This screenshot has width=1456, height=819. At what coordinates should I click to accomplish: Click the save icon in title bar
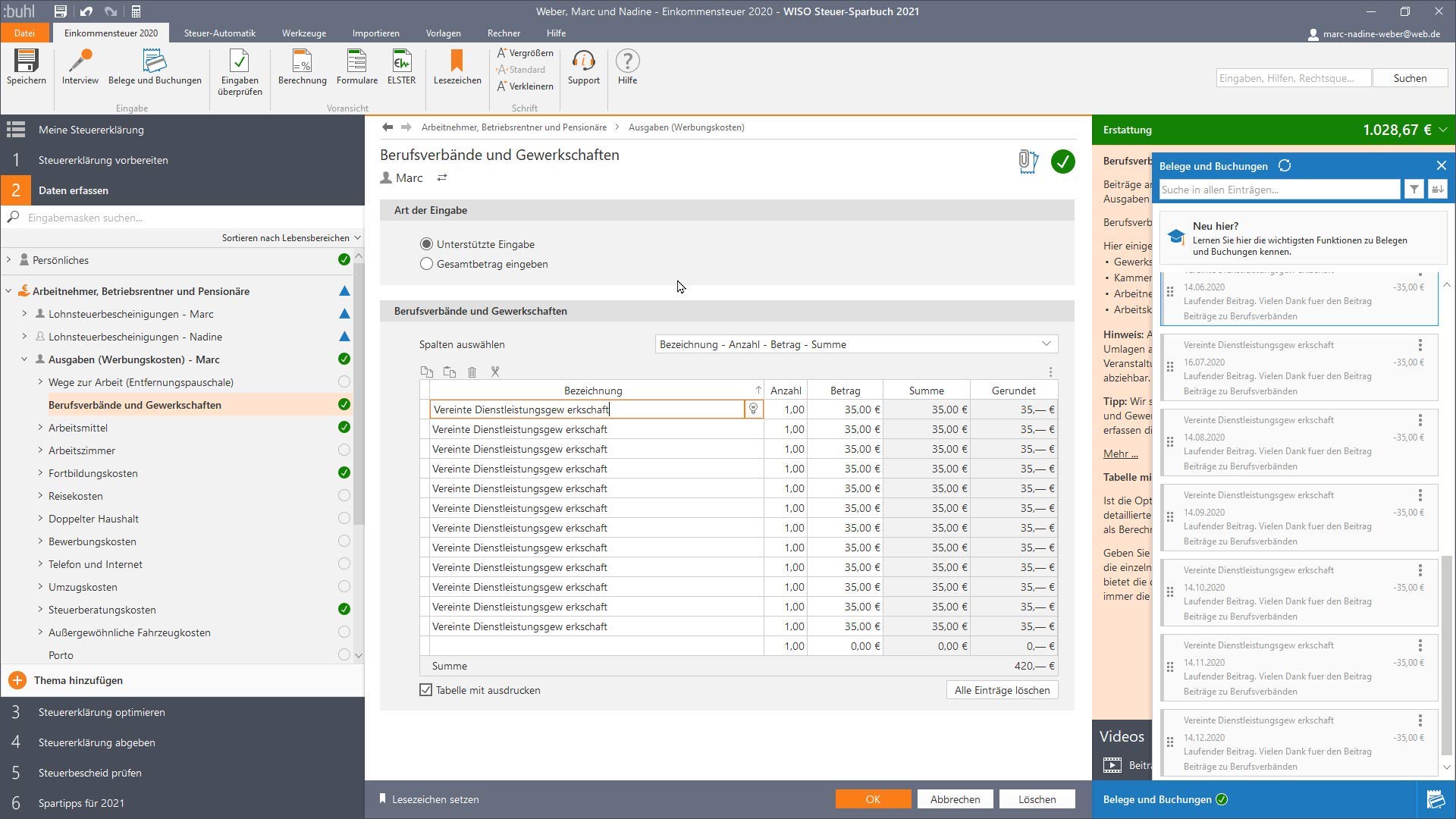(60, 11)
